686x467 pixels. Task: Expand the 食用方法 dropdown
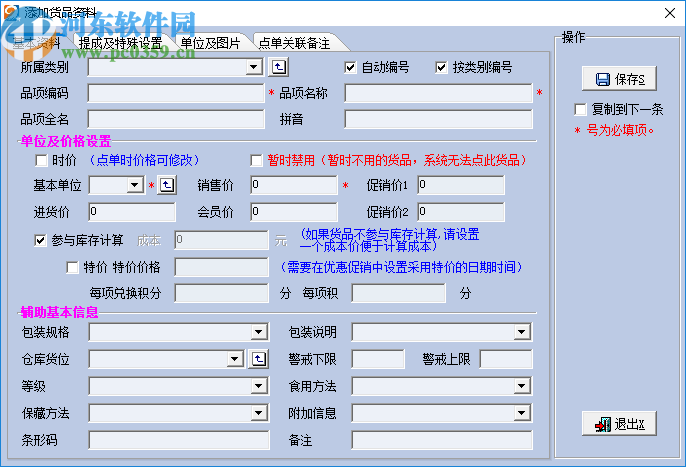[x=522, y=386]
